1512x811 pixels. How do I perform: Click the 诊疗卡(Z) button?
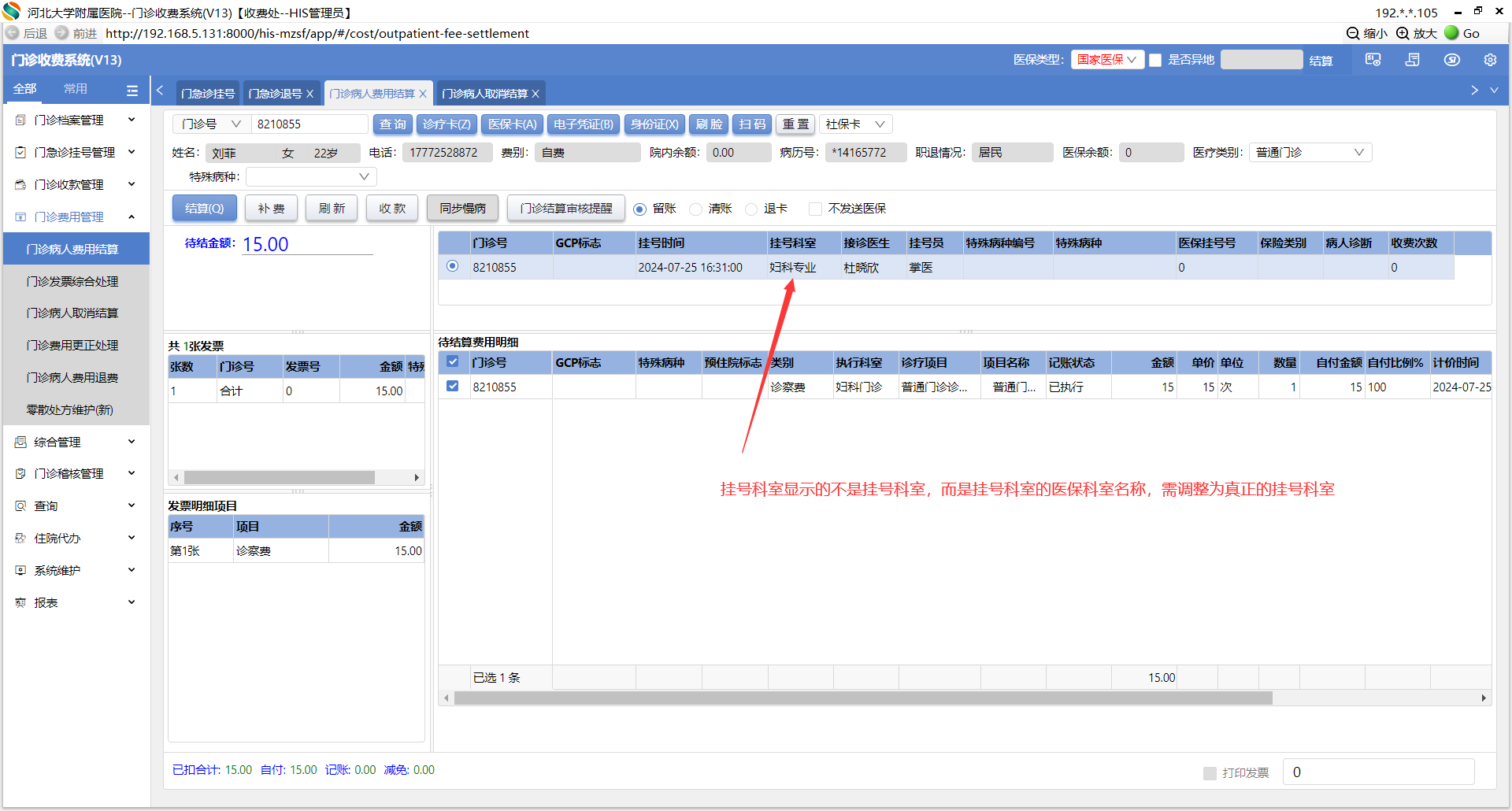(447, 124)
